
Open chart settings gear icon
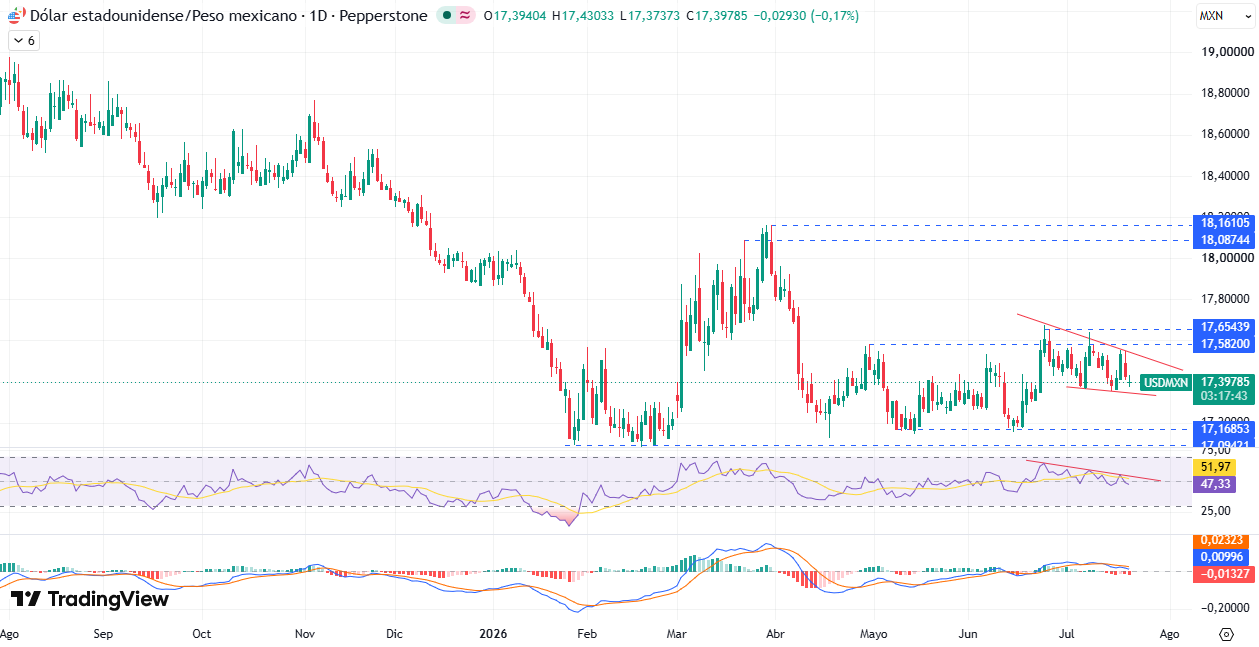[x=1226, y=634]
